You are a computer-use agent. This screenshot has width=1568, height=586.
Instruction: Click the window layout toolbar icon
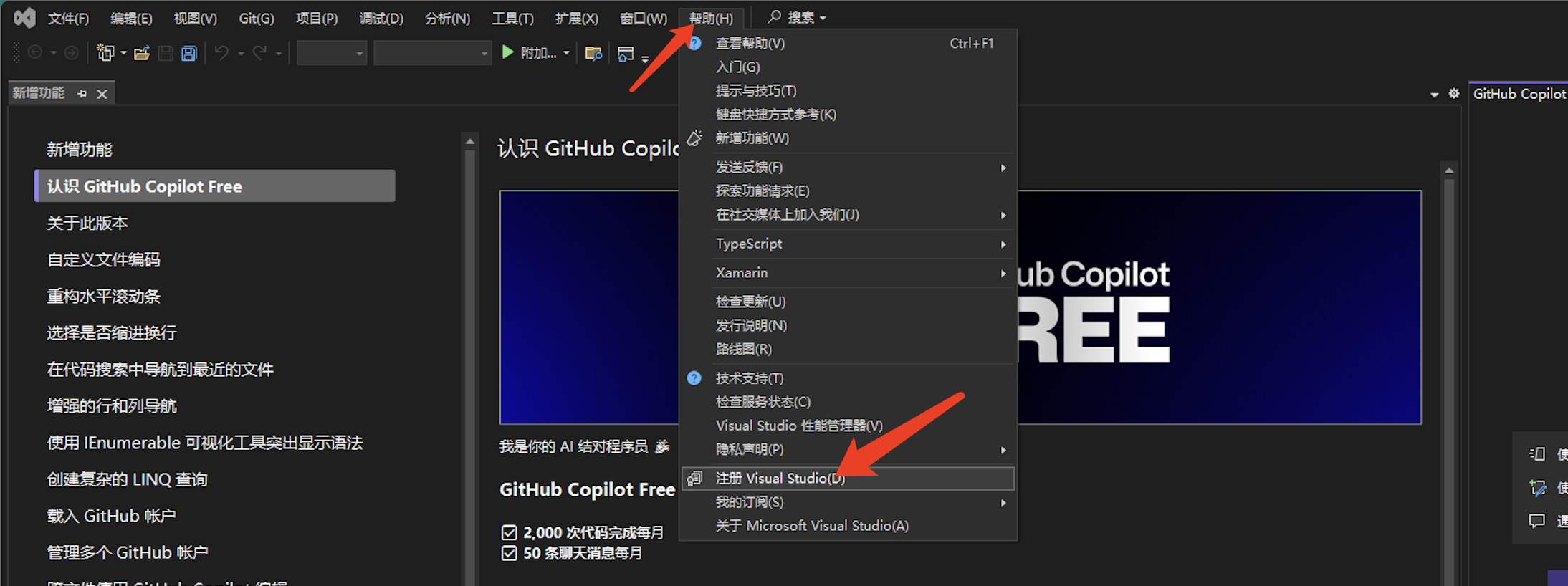click(626, 54)
